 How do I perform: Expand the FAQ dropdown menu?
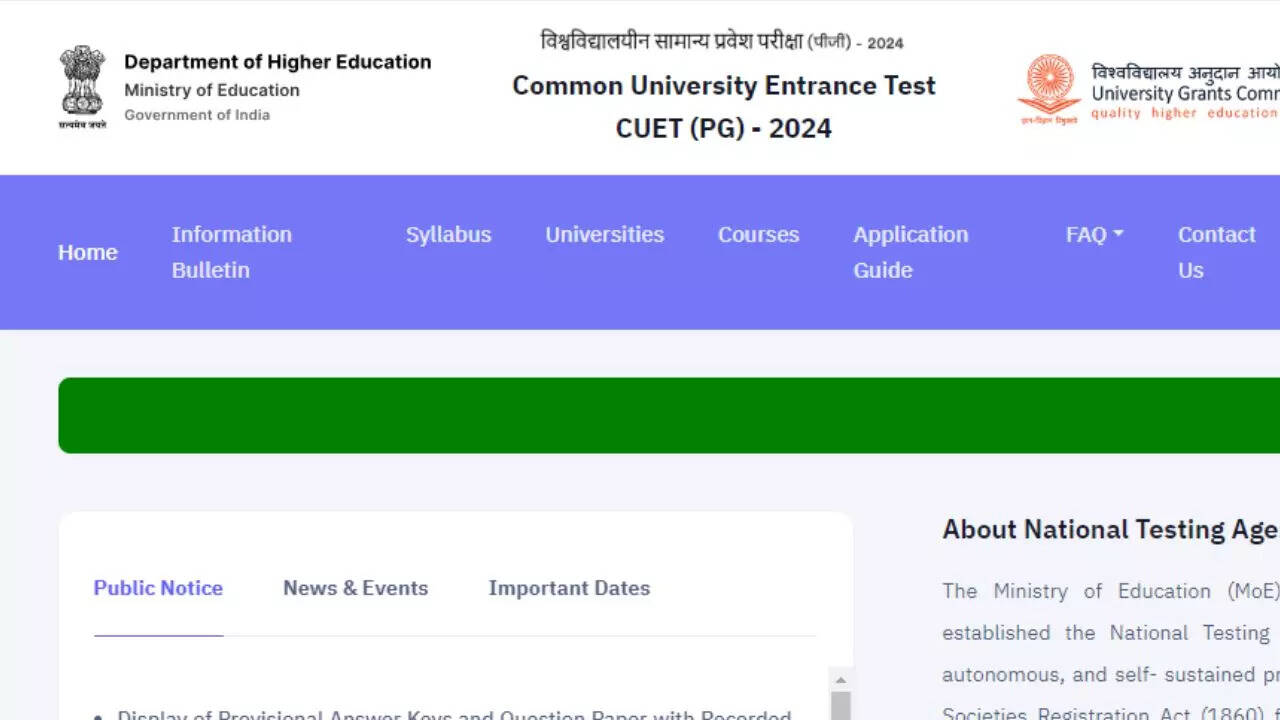pyautogui.click(x=1094, y=235)
